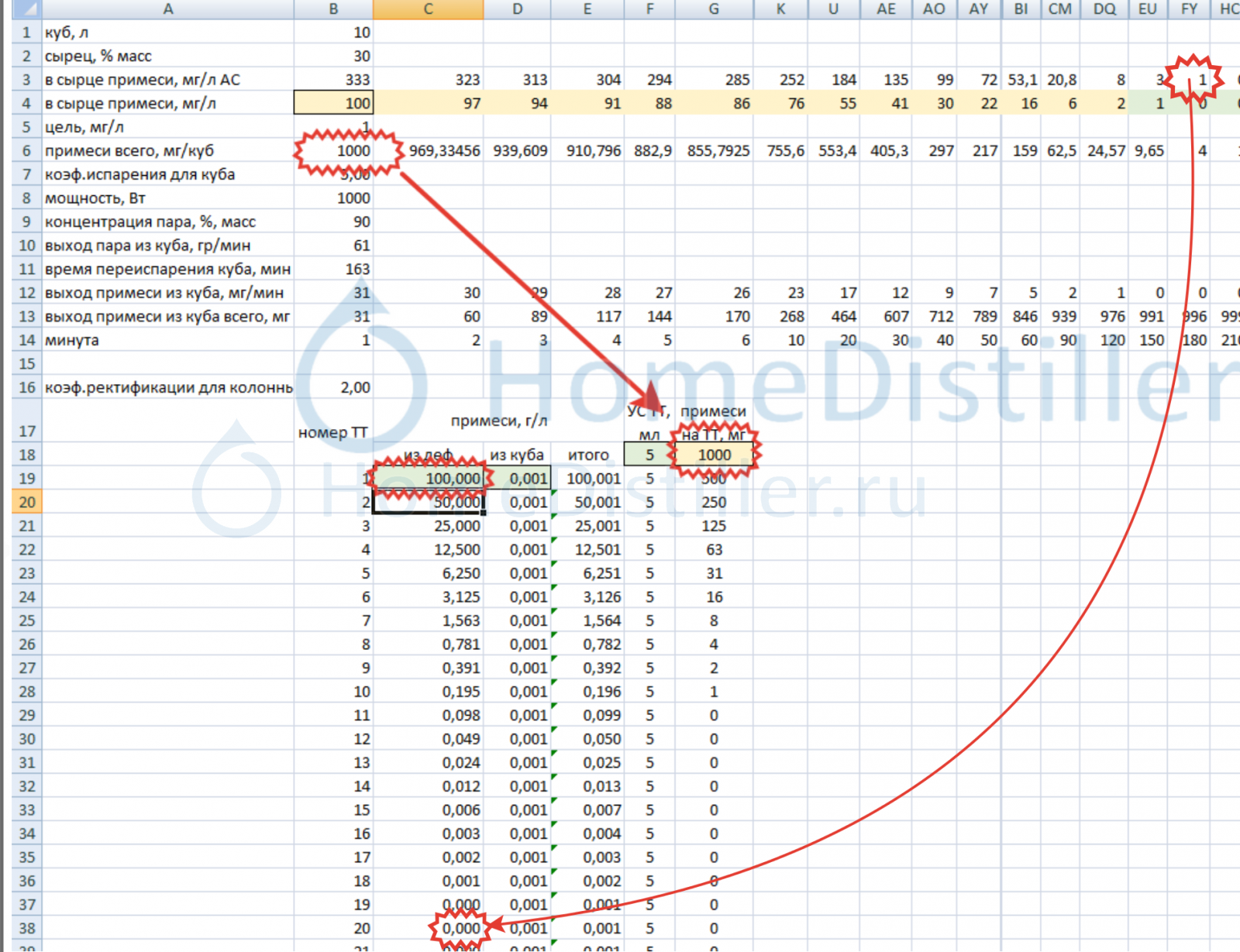Click cell 'в сырце примеси, мг/л АС'

click(x=168, y=80)
